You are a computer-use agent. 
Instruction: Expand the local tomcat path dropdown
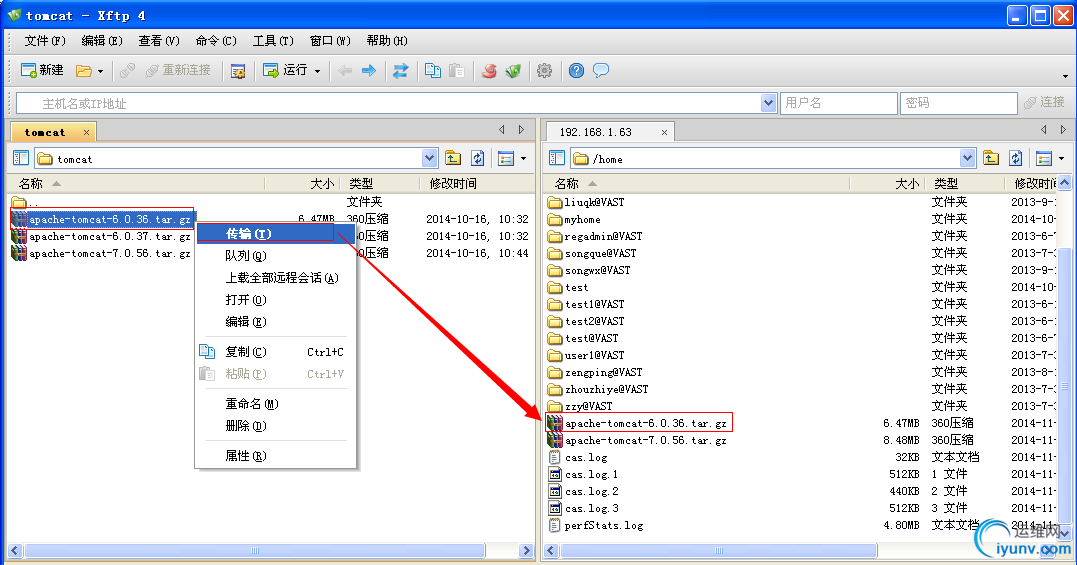429,159
